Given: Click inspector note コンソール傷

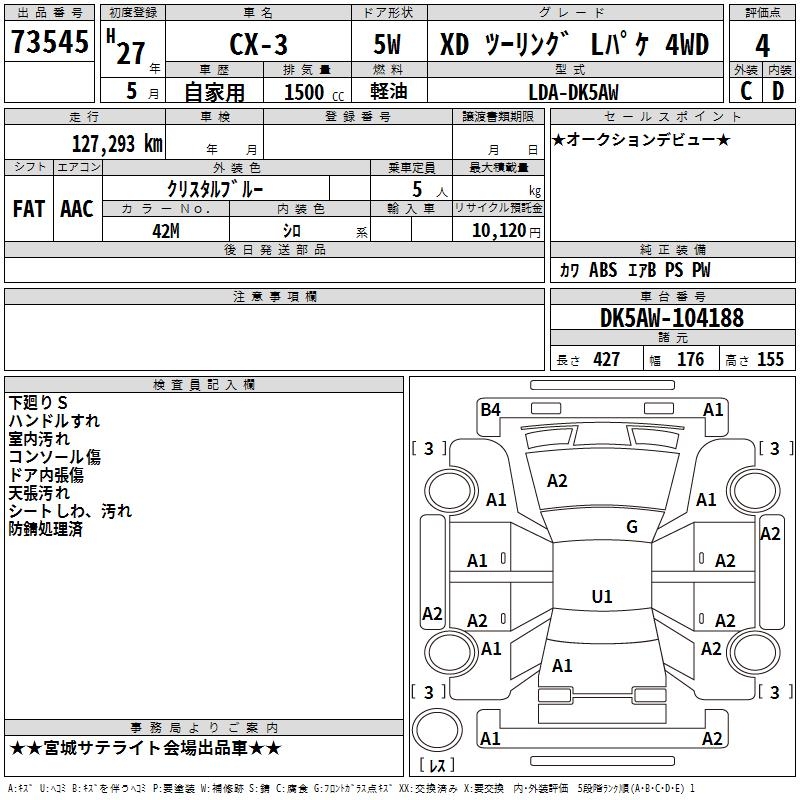Looking at the screenshot, I should point(55,457).
